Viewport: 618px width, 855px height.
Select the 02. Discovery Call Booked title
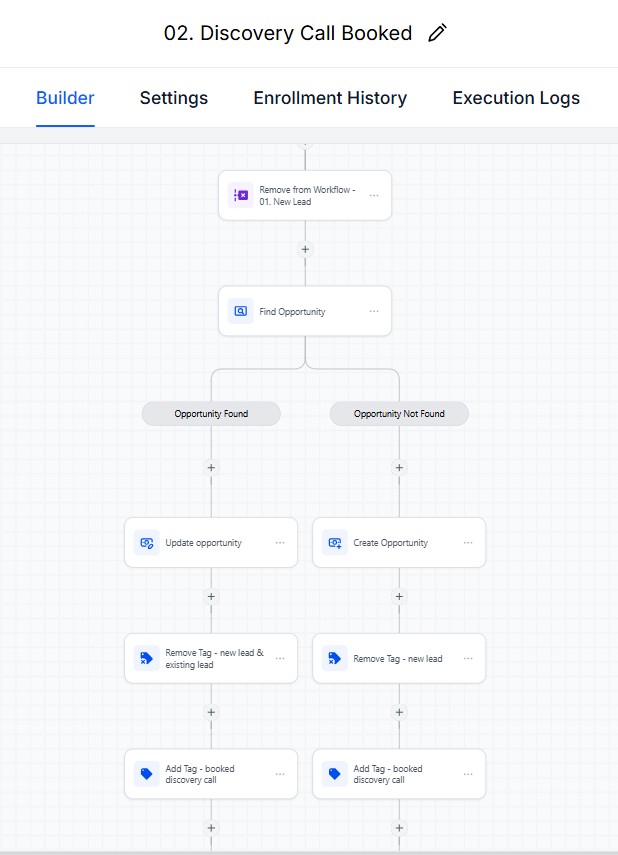point(288,33)
